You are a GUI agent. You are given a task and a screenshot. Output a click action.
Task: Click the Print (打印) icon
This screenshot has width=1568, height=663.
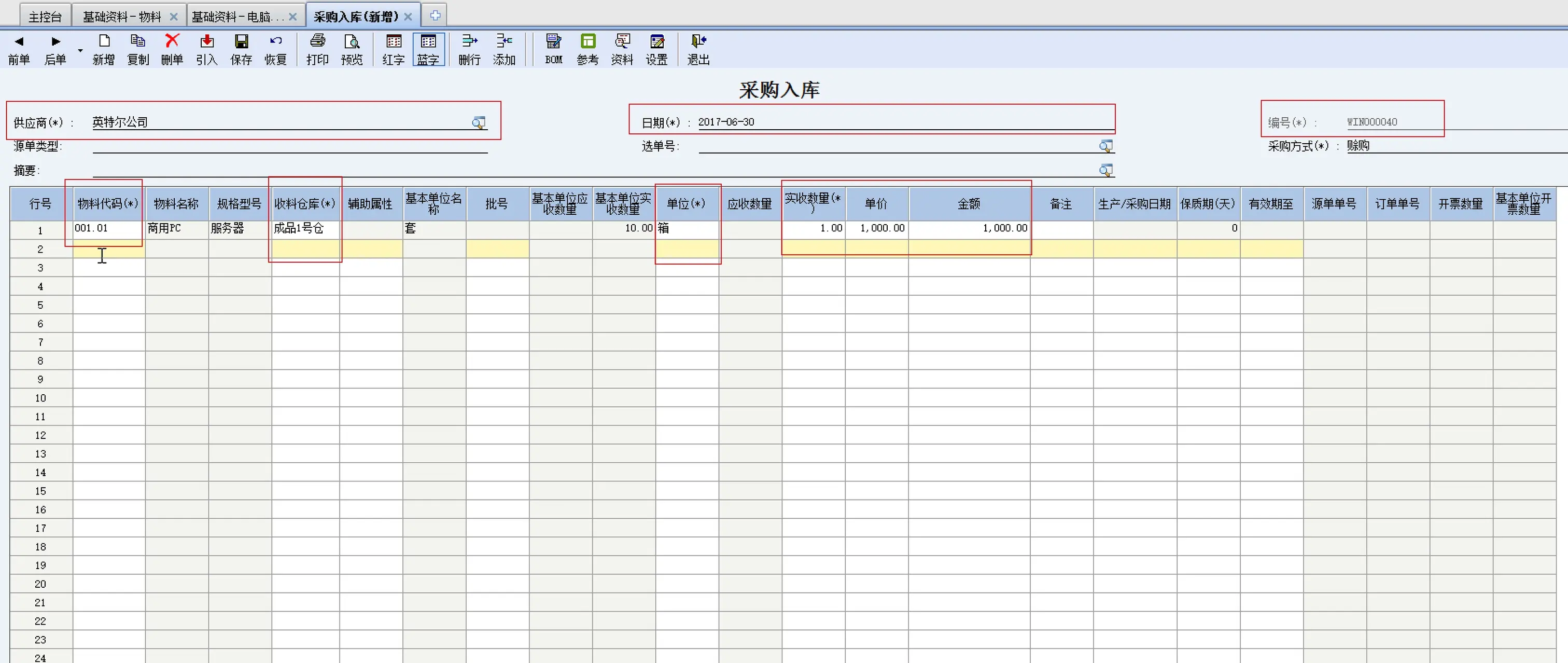tap(317, 42)
